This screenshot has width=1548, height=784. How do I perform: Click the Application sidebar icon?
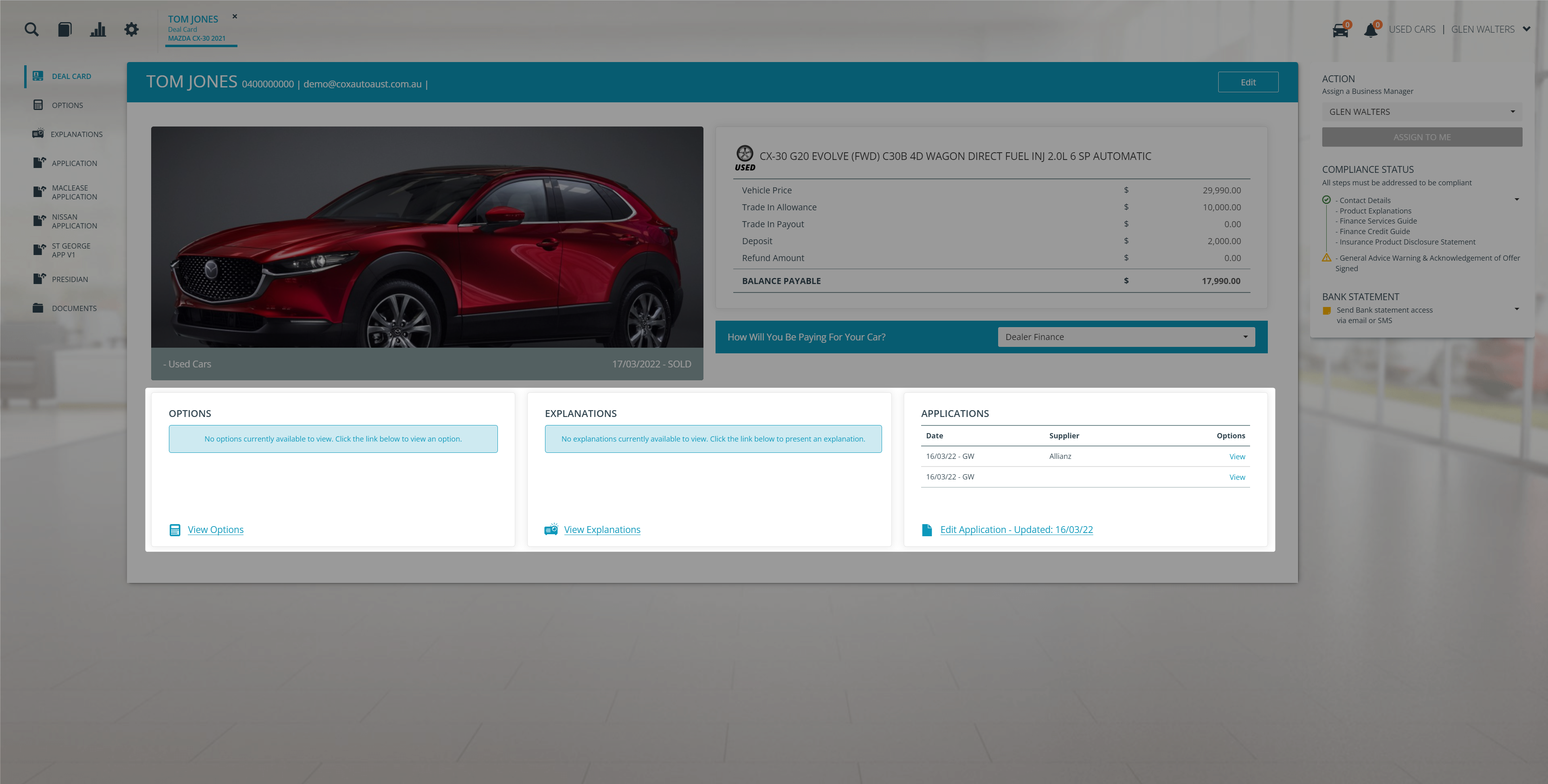tap(39, 162)
